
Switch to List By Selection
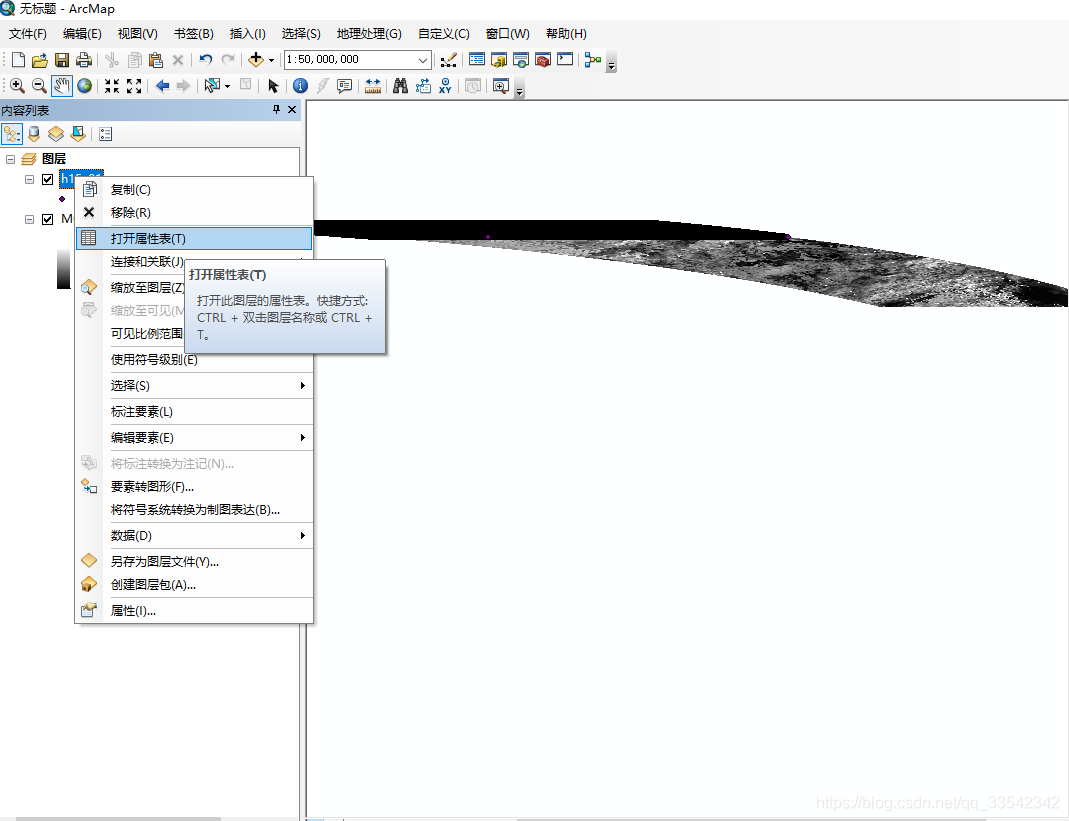pos(78,134)
